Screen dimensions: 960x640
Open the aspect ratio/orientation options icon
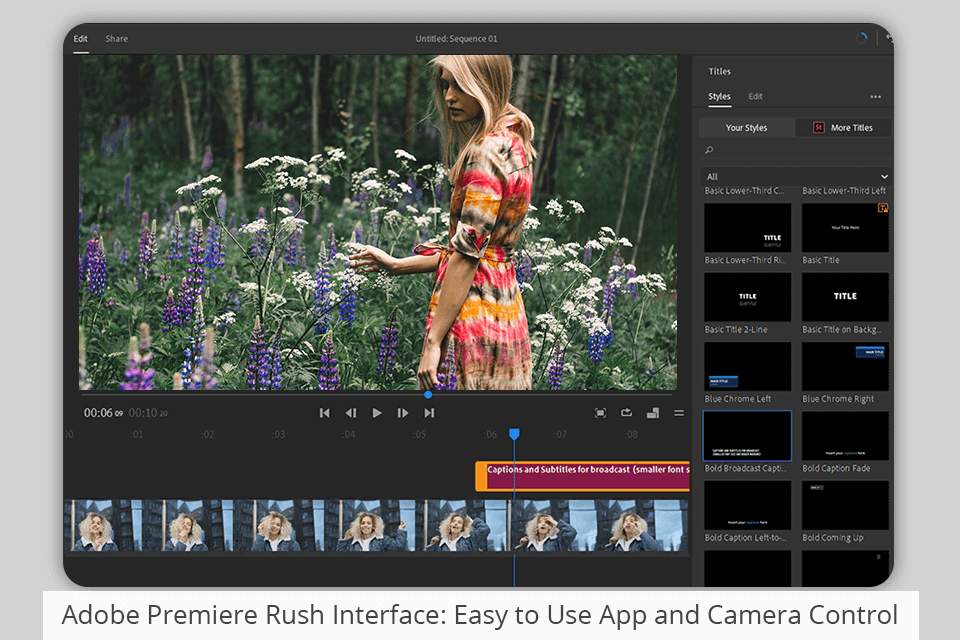[652, 413]
